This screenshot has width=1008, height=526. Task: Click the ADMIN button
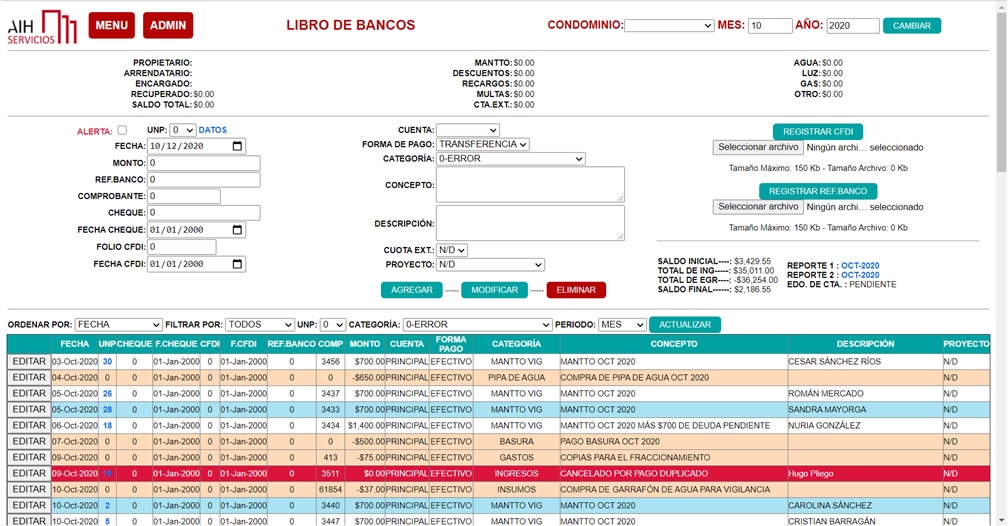[168, 26]
